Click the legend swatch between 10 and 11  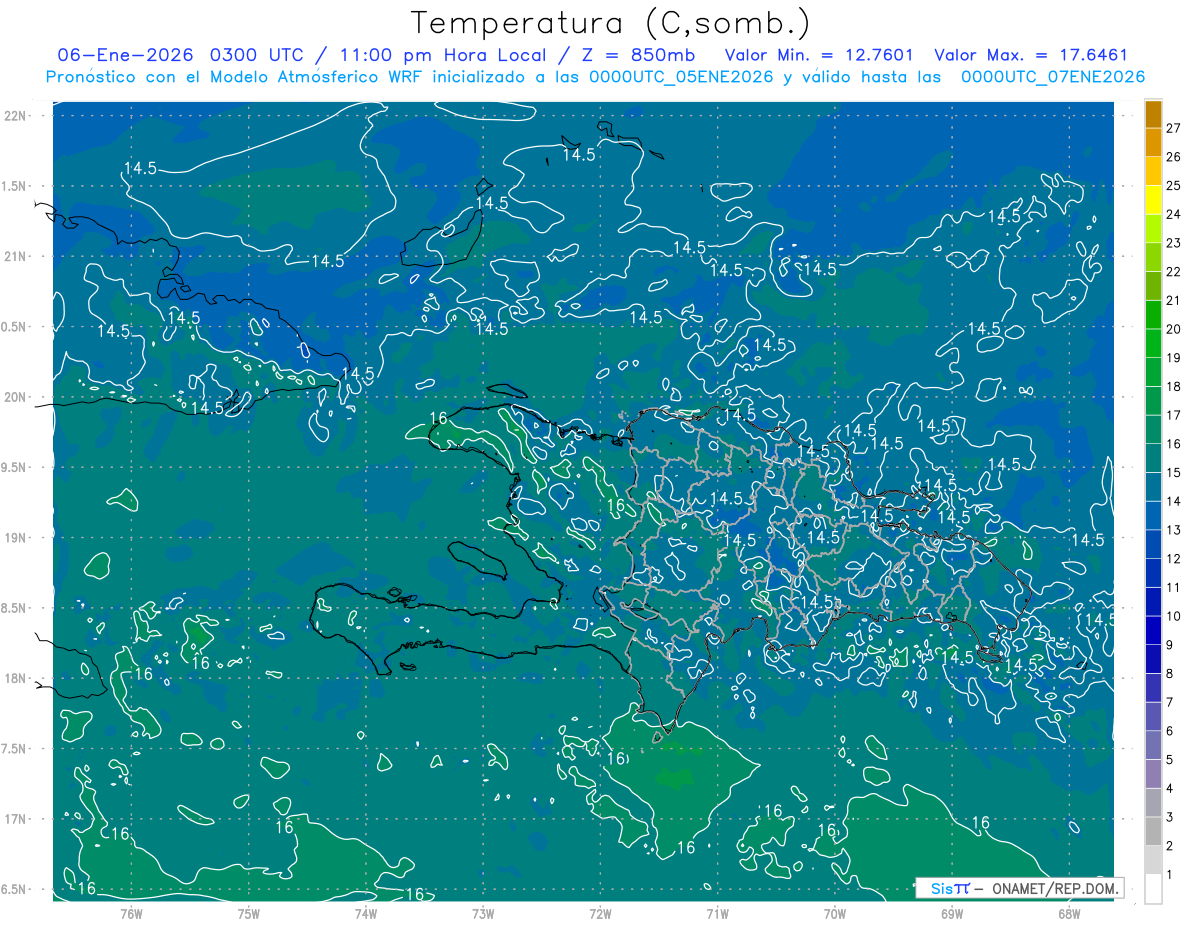pos(1154,602)
